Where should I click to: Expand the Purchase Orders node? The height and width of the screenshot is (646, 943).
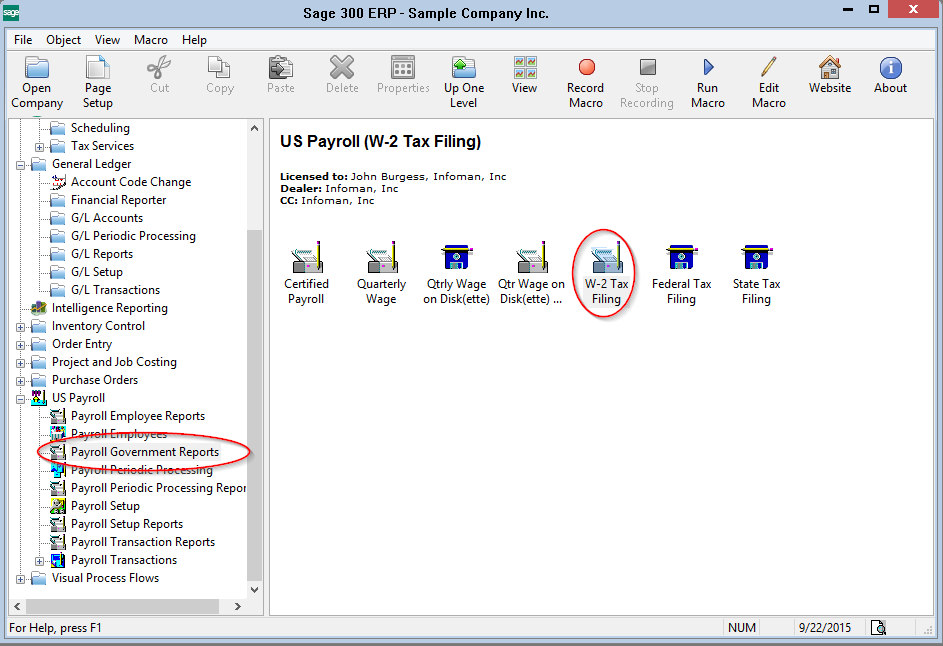(x=20, y=381)
